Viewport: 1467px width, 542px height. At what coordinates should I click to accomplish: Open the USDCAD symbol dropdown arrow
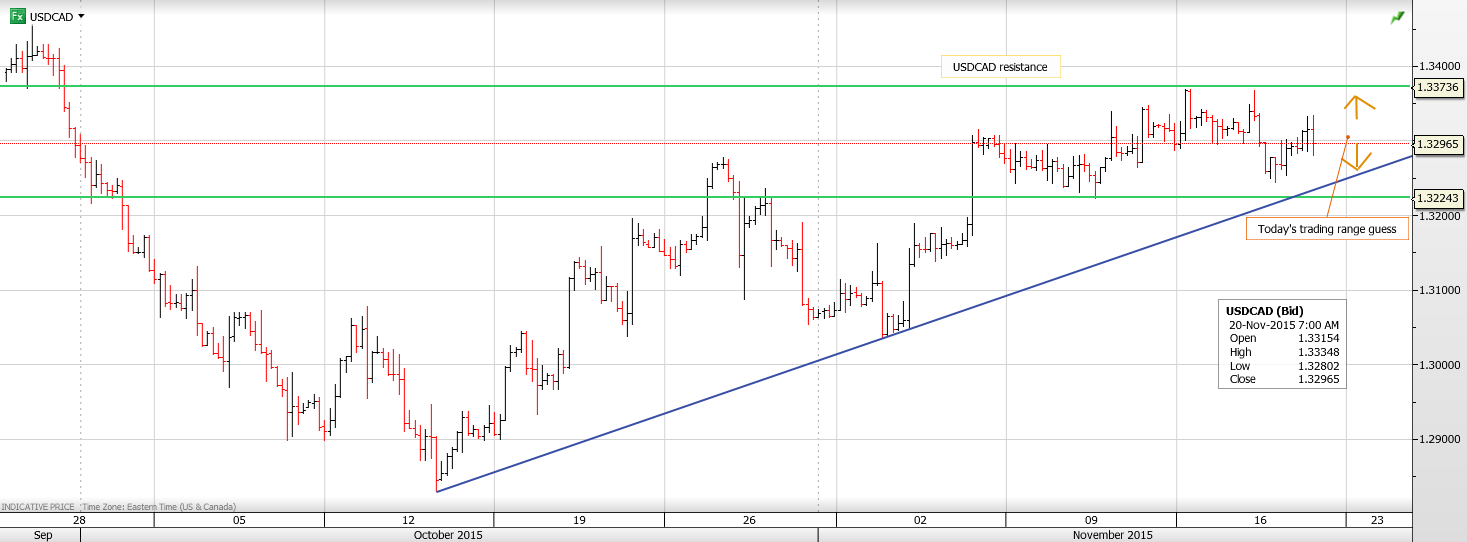tap(81, 16)
